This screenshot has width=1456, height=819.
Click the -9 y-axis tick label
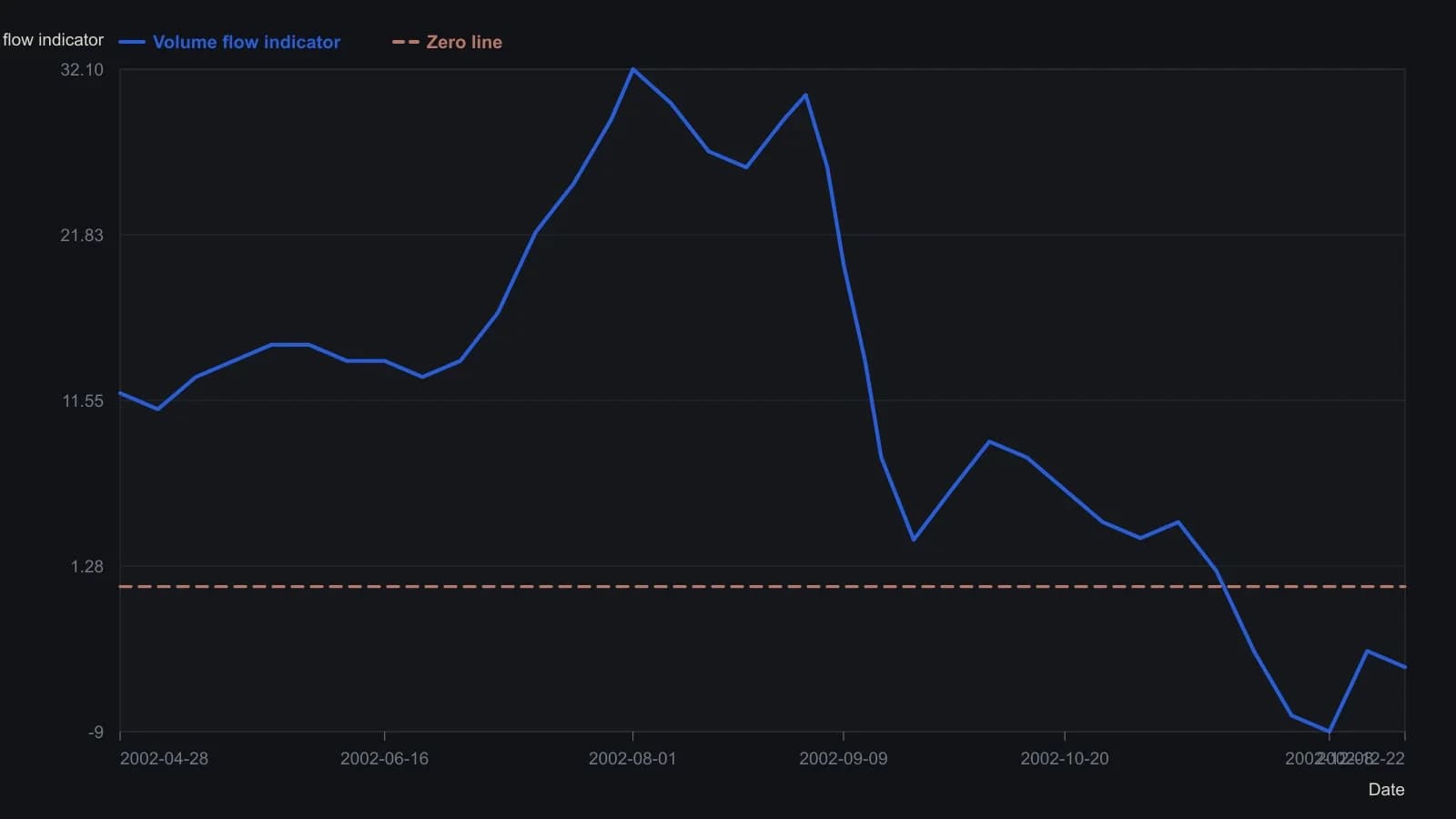[96, 732]
